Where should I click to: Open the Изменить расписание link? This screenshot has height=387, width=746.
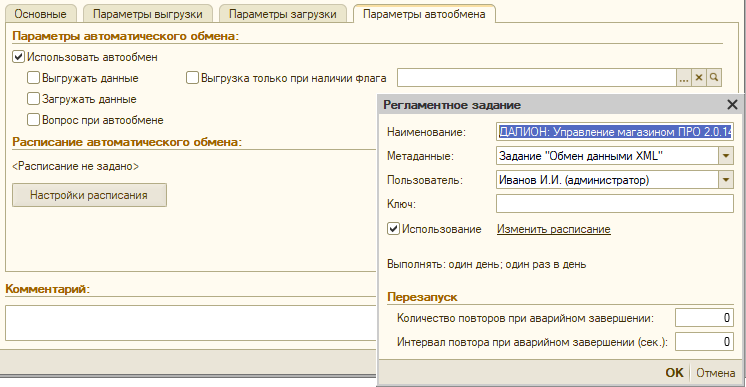(554, 229)
